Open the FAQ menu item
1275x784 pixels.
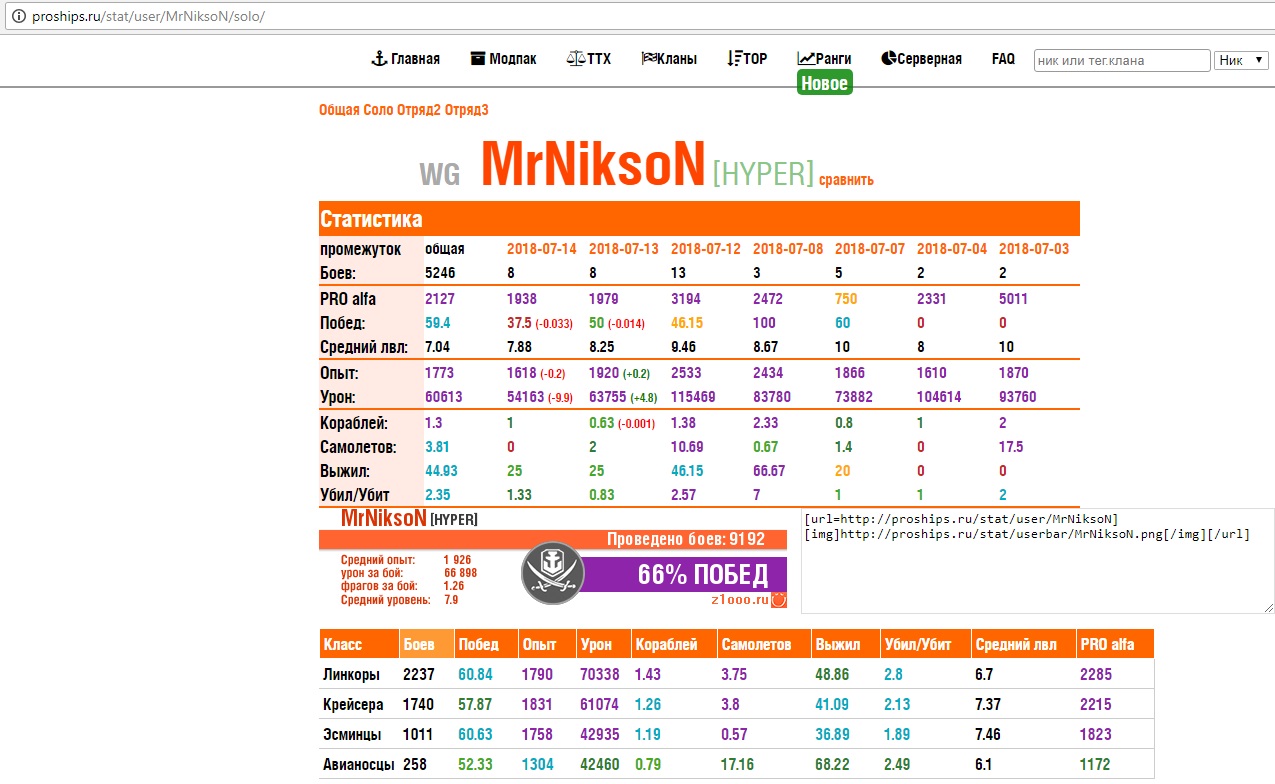tap(1003, 59)
